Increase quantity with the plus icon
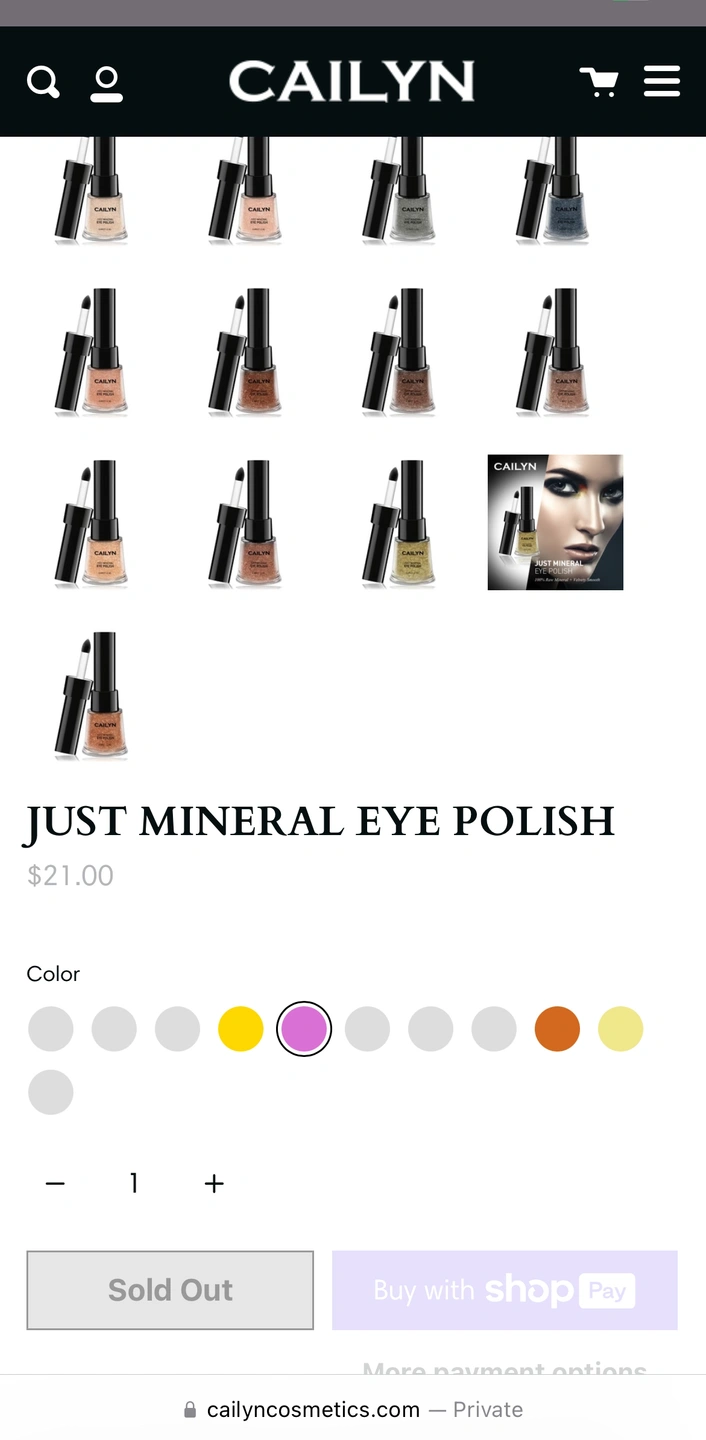The height and width of the screenshot is (1440, 706). pos(214,1184)
